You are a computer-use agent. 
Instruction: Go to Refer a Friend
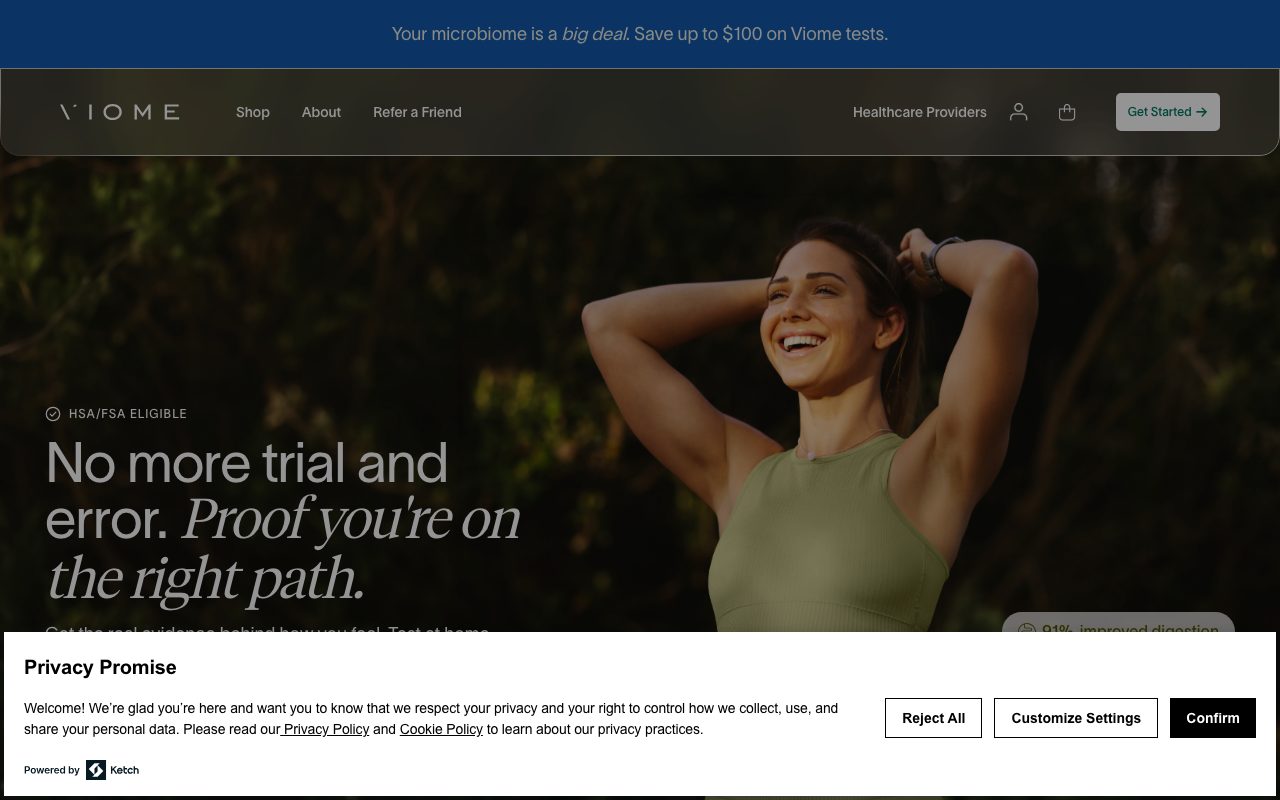417,112
